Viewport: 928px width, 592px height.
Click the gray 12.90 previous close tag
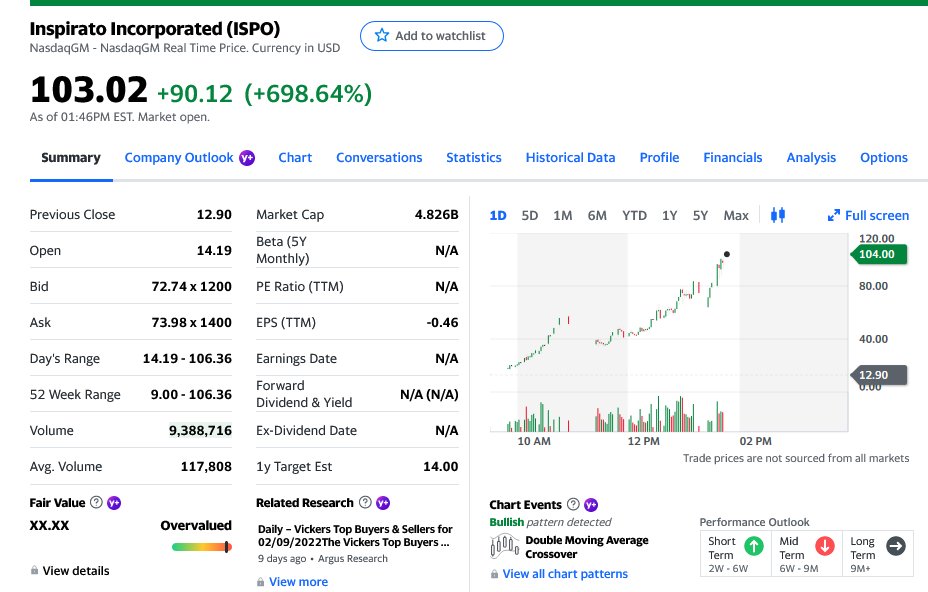pyautogui.click(x=879, y=375)
